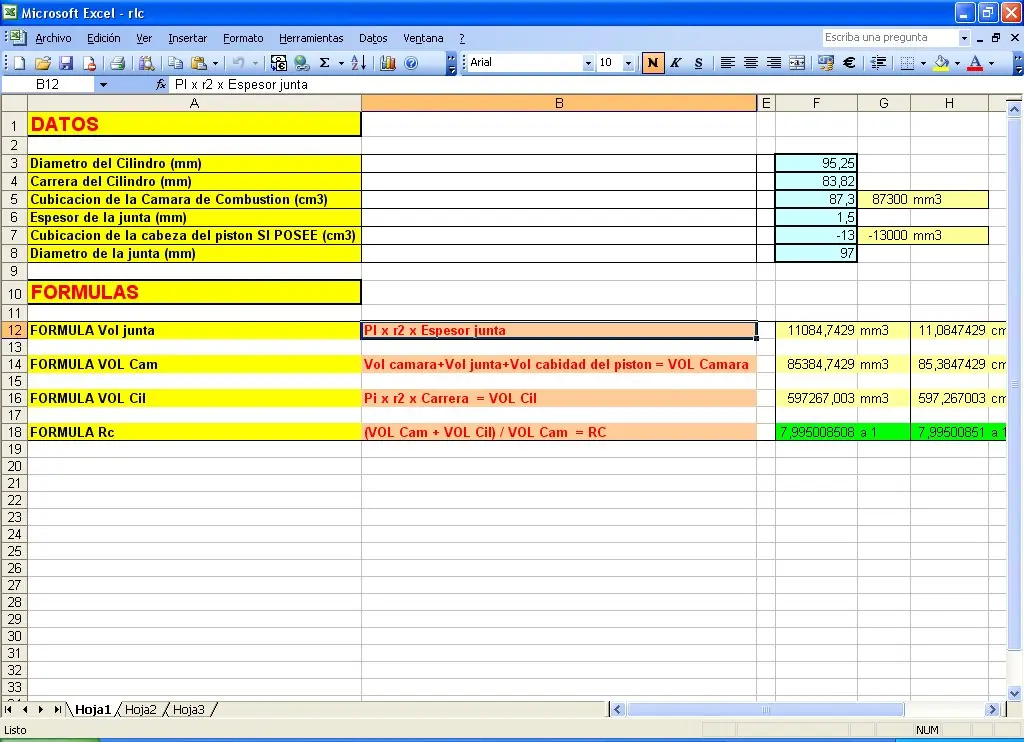
Task: Merge and center selected cells
Action: pyautogui.click(x=797, y=63)
